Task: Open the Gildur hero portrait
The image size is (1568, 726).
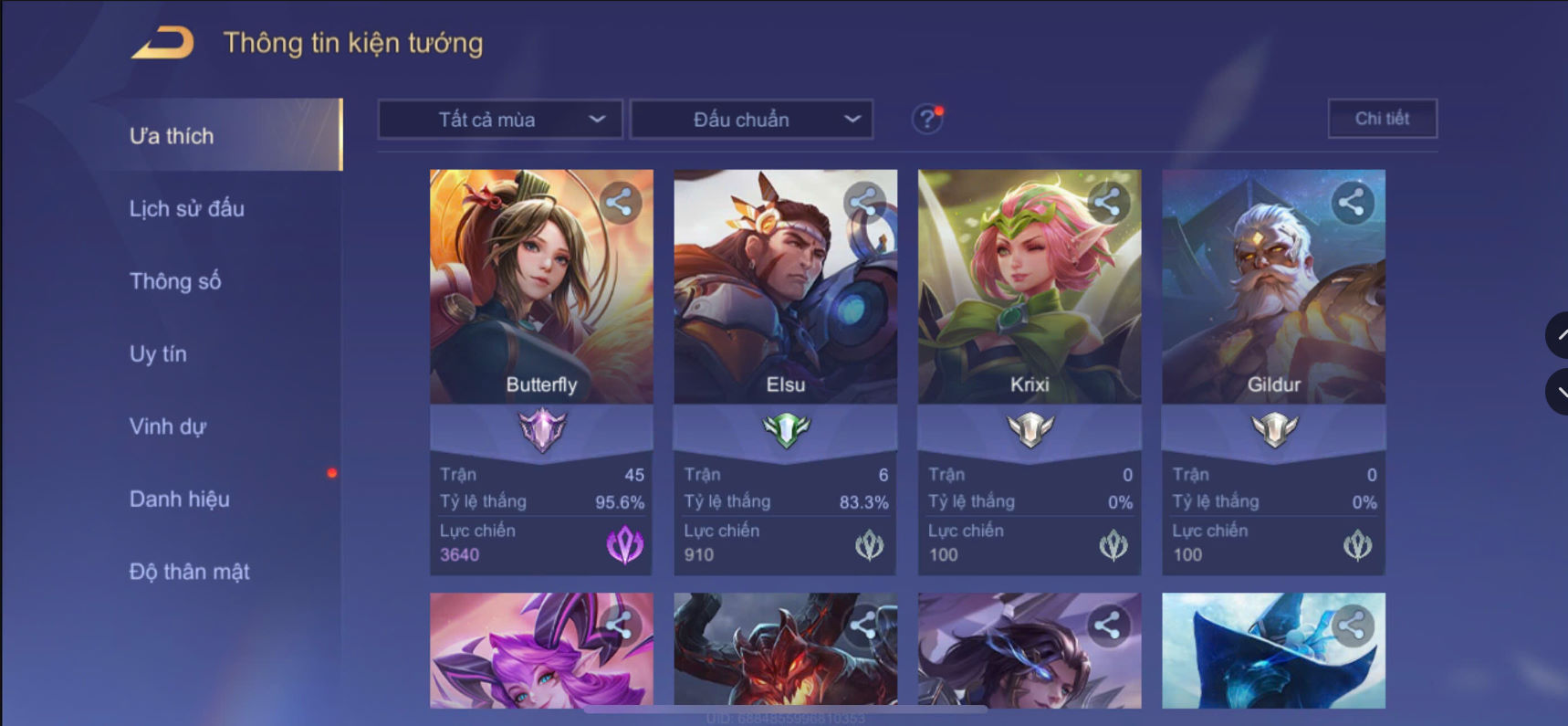Action: [x=1273, y=287]
